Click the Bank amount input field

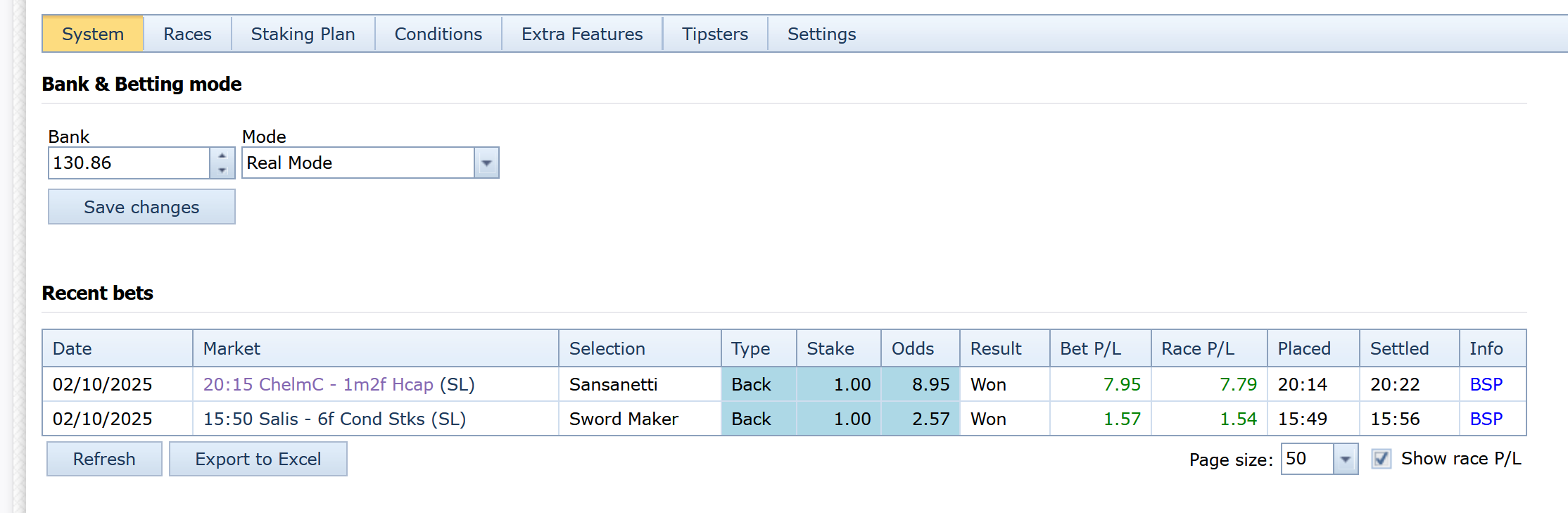129,163
